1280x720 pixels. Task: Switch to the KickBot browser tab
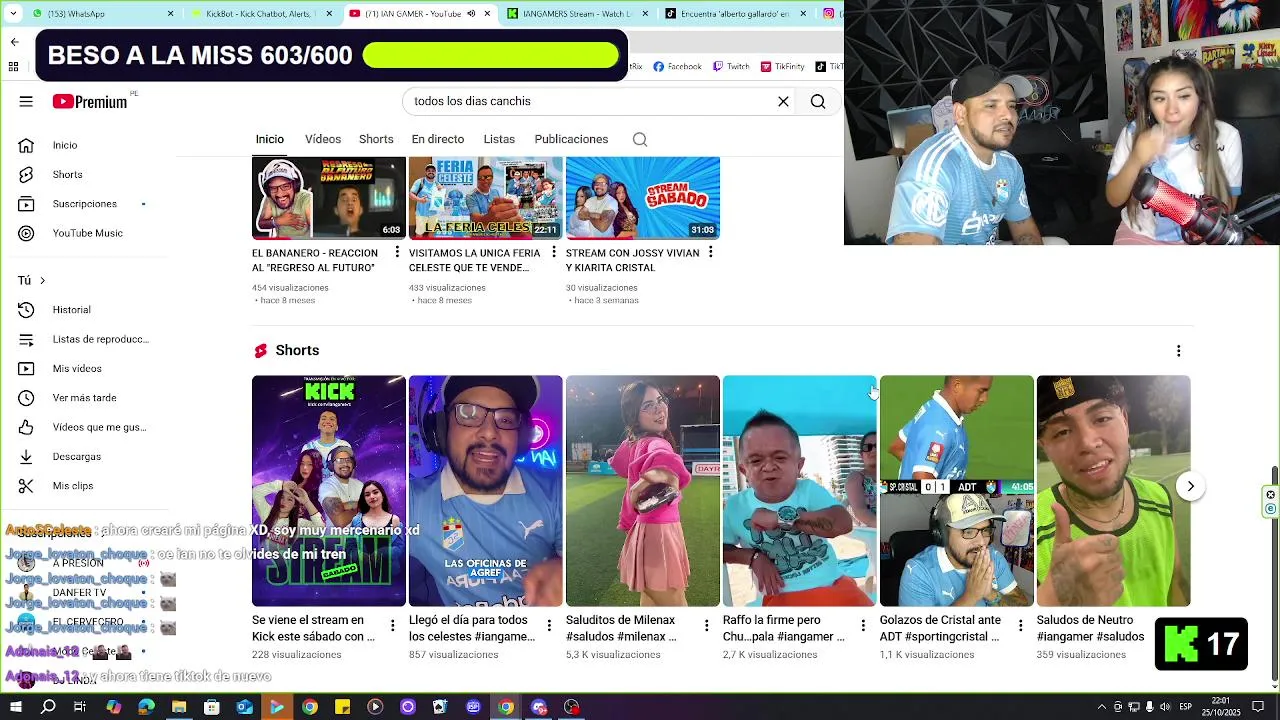pyautogui.click(x=260, y=14)
